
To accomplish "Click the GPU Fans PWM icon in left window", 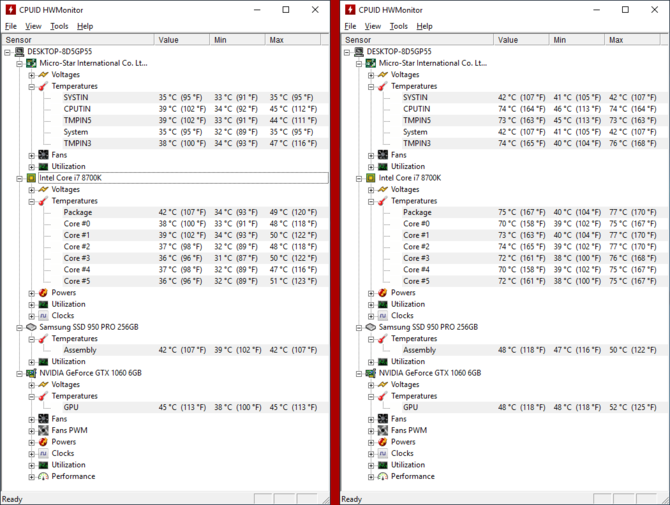I will click(43, 430).
